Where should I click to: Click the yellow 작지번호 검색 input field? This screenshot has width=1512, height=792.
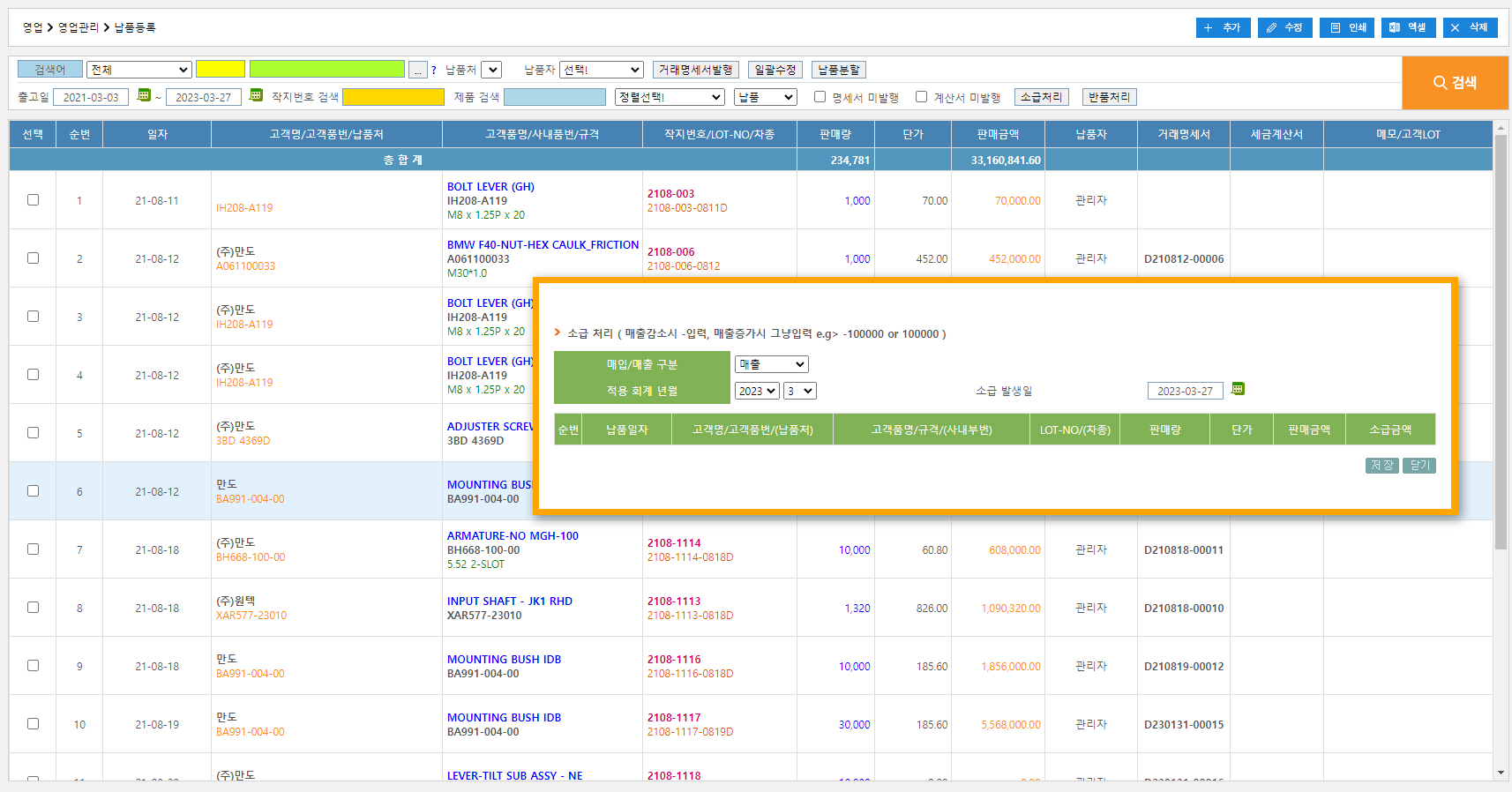[393, 97]
